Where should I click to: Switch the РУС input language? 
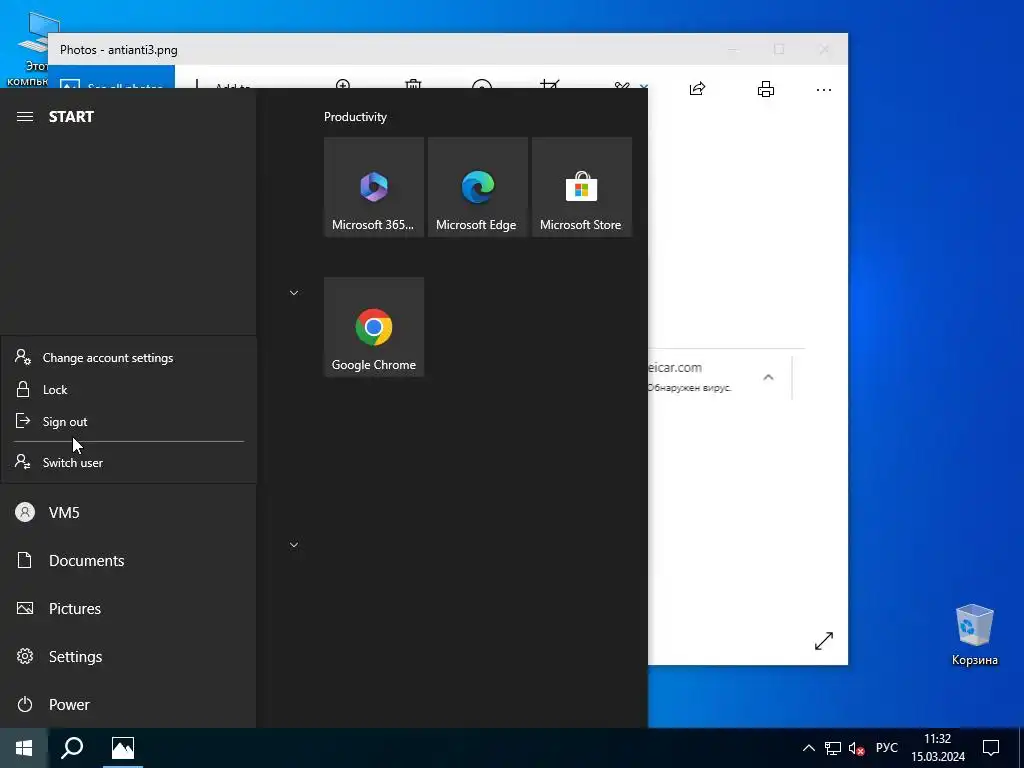[887, 748]
